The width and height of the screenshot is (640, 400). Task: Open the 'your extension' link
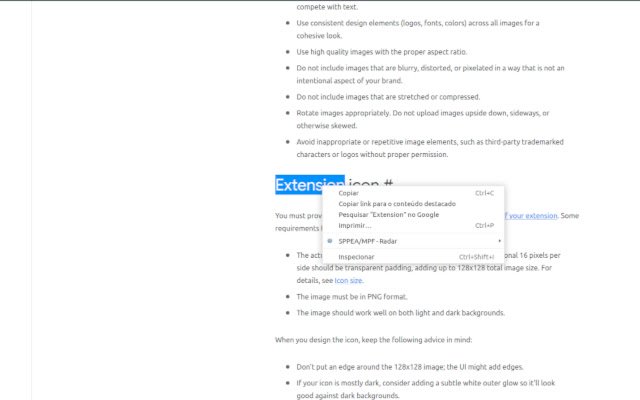coord(531,216)
